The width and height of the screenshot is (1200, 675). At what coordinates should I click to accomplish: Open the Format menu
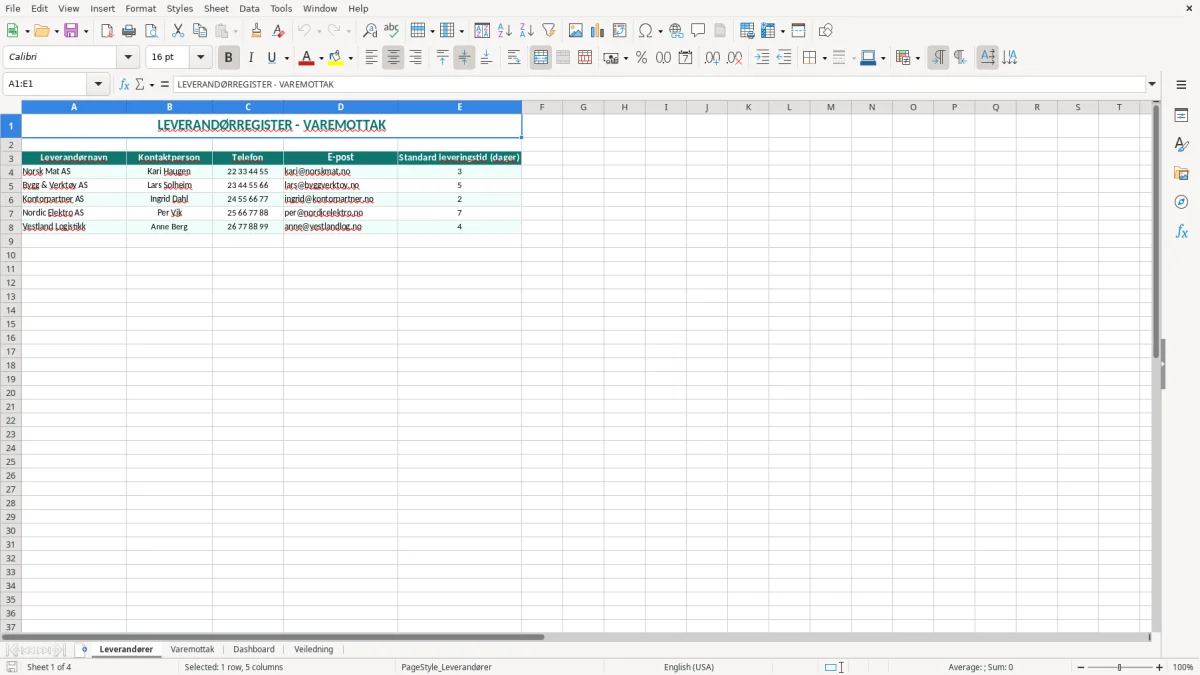(x=141, y=8)
